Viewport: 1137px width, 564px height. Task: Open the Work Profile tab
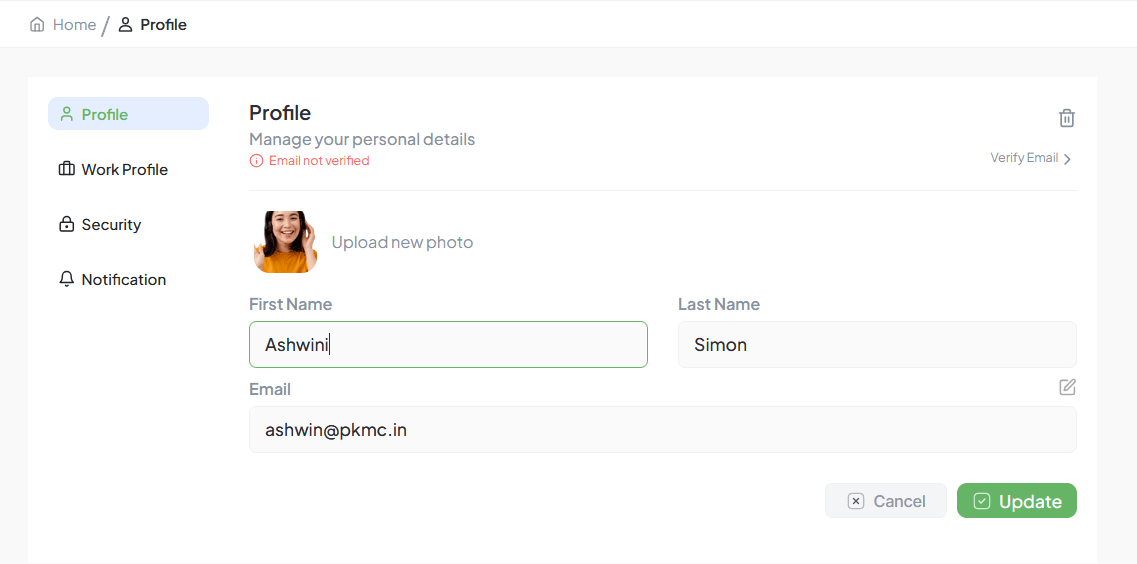[124, 170]
